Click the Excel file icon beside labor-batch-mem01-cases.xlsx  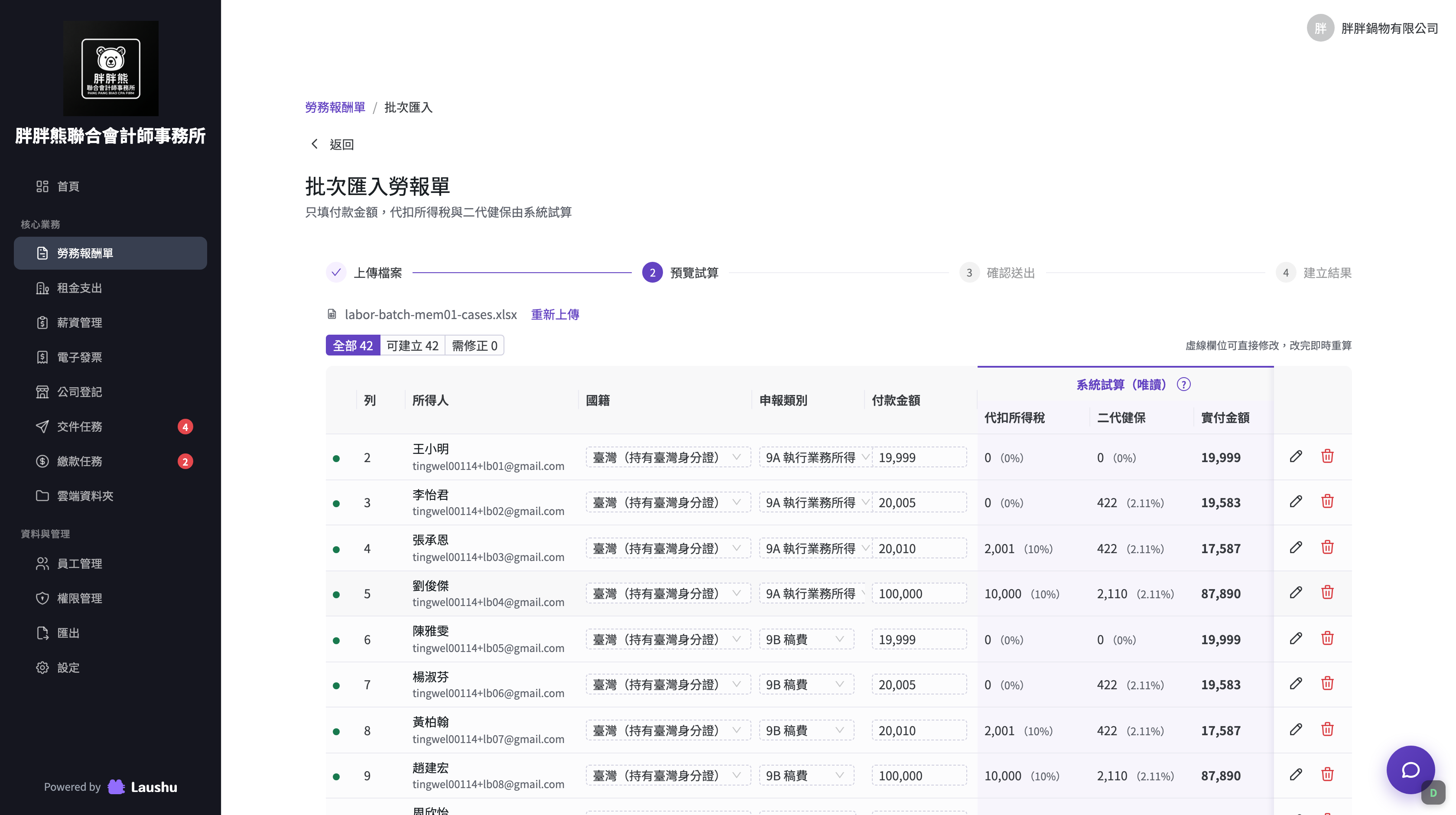click(x=332, y=314)
